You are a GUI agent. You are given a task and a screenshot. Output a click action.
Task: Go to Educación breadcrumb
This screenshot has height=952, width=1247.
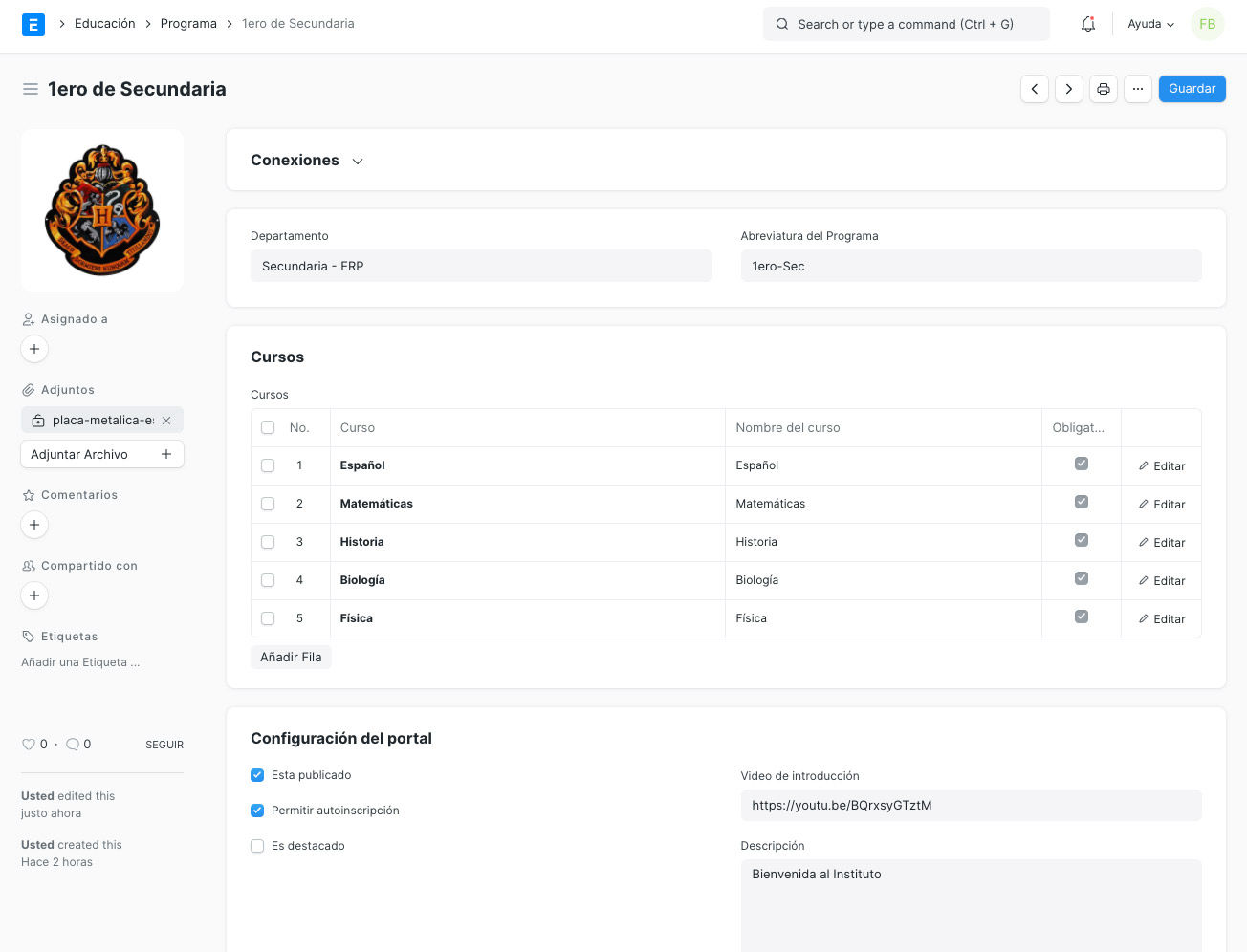105,24
